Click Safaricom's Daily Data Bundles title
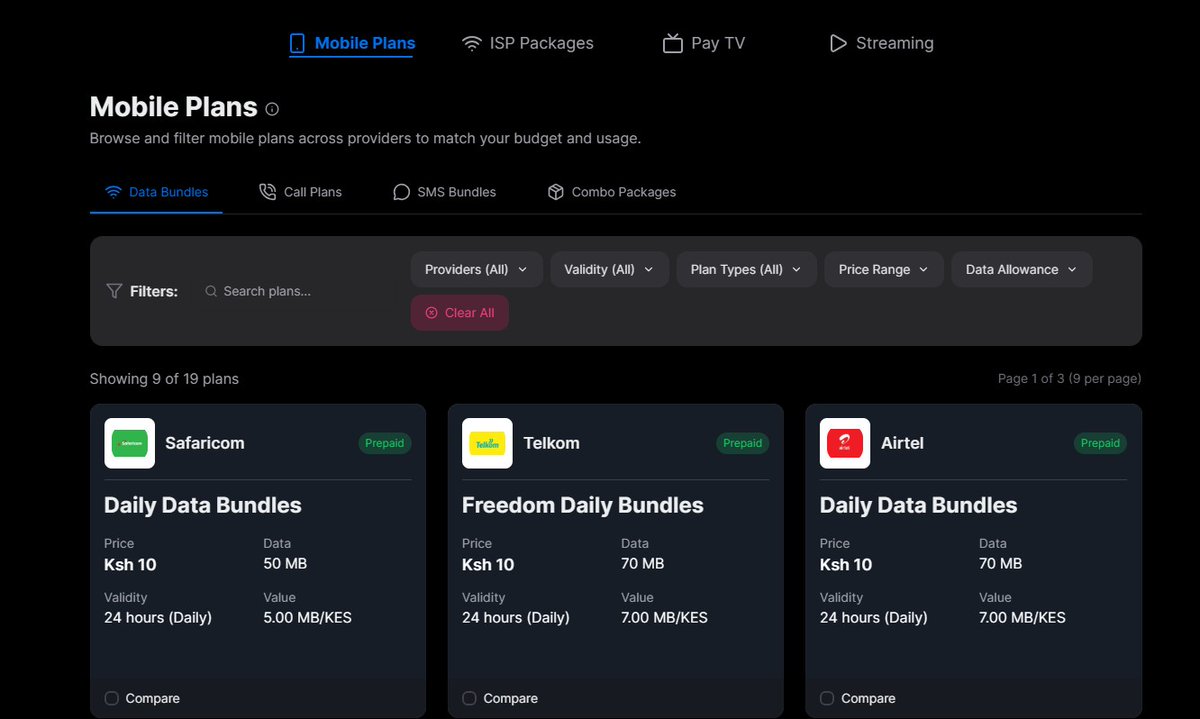The image size is (1200, 719). [x=203, y=505]
